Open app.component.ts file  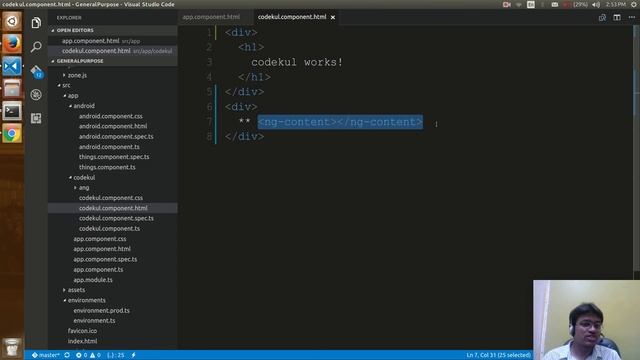coord(98,269)
